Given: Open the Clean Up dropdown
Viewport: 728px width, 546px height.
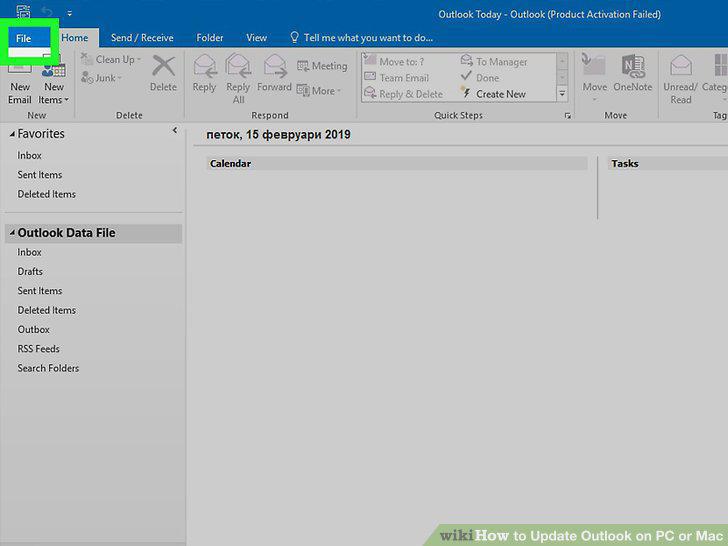Looking at the screenshot, I should click(x=110, y=59).
